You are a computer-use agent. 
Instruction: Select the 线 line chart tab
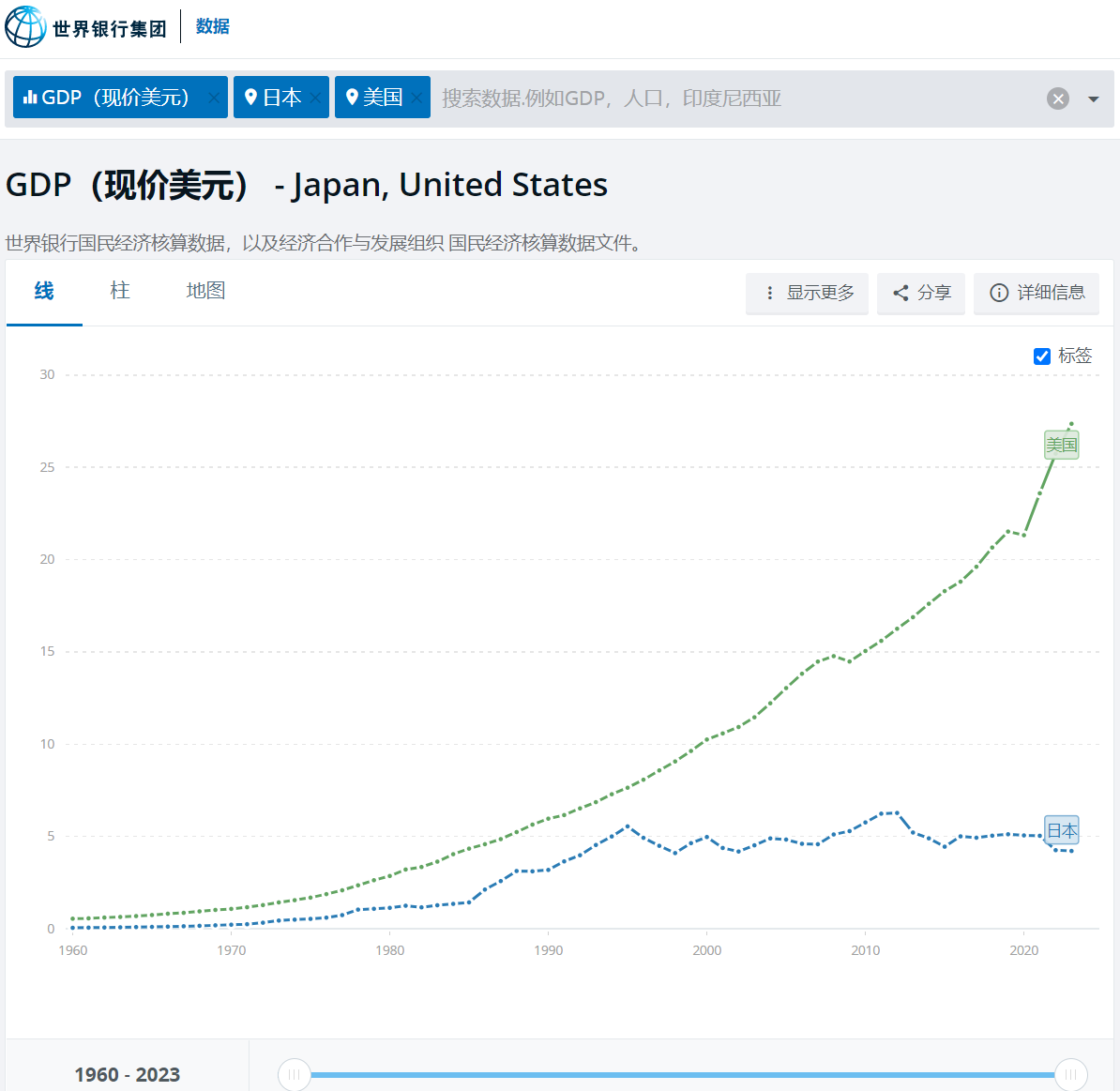(x=44, y=291)
